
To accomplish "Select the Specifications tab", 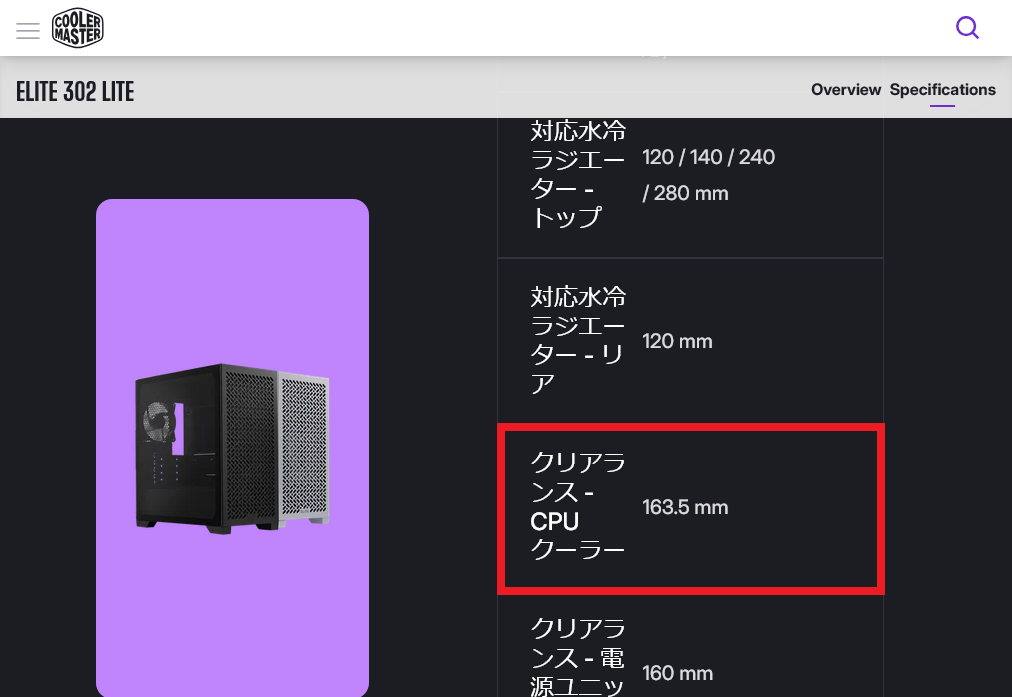I will (x=942, y=90).
